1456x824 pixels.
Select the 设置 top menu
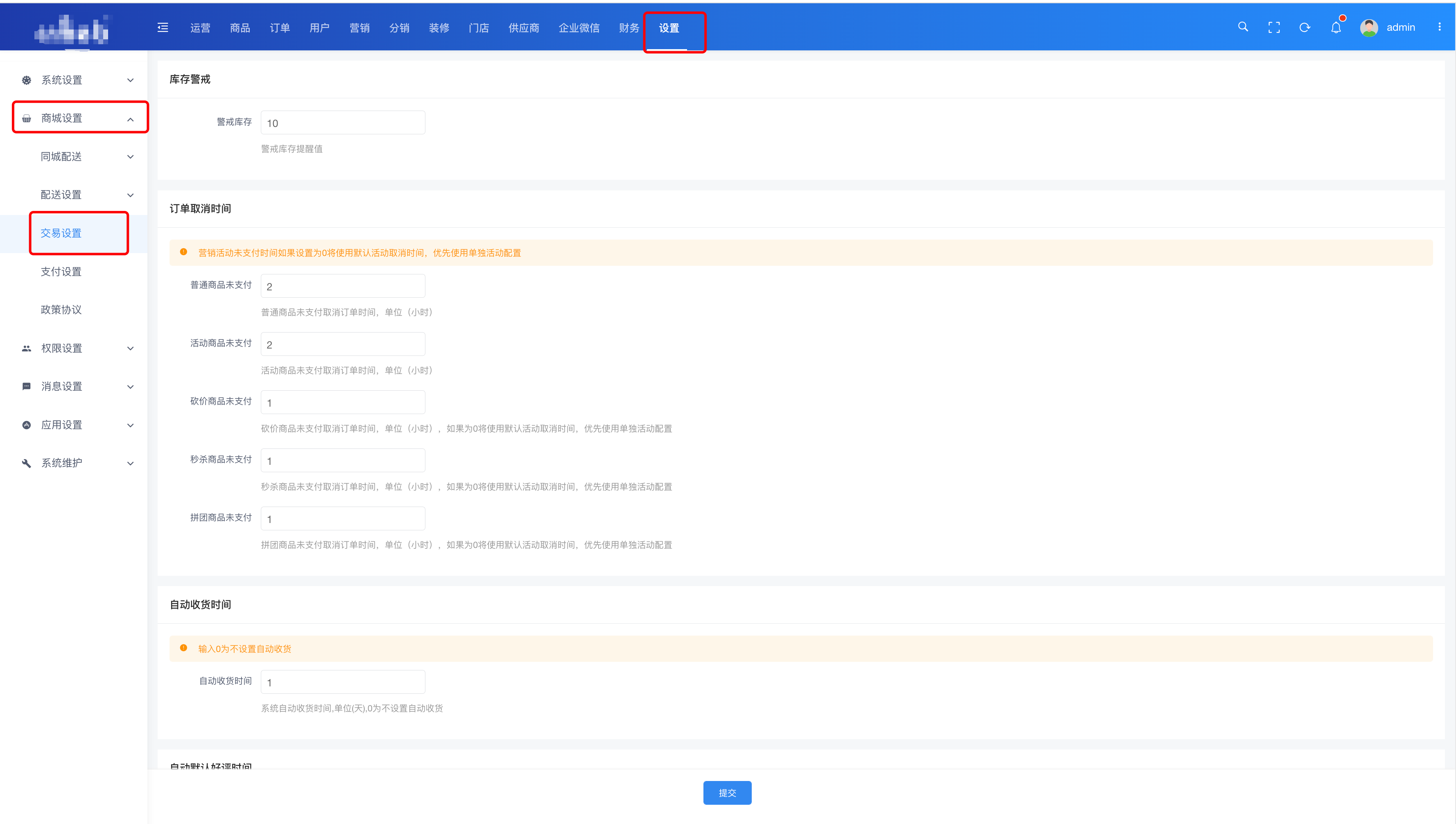(669, 28)
